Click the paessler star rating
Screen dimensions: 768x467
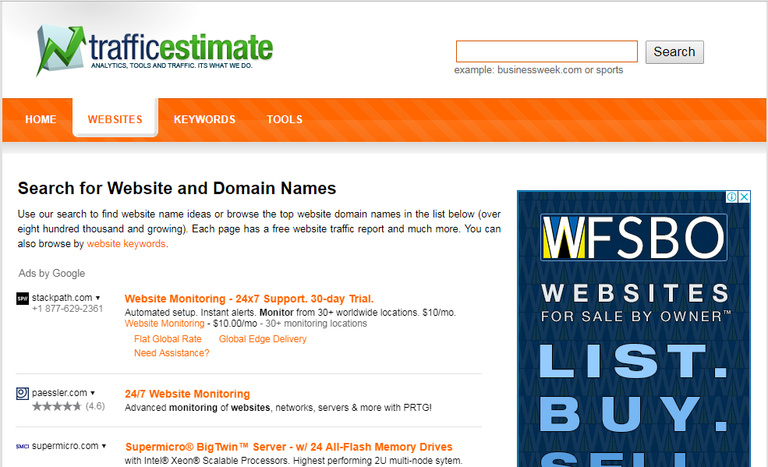55,407
